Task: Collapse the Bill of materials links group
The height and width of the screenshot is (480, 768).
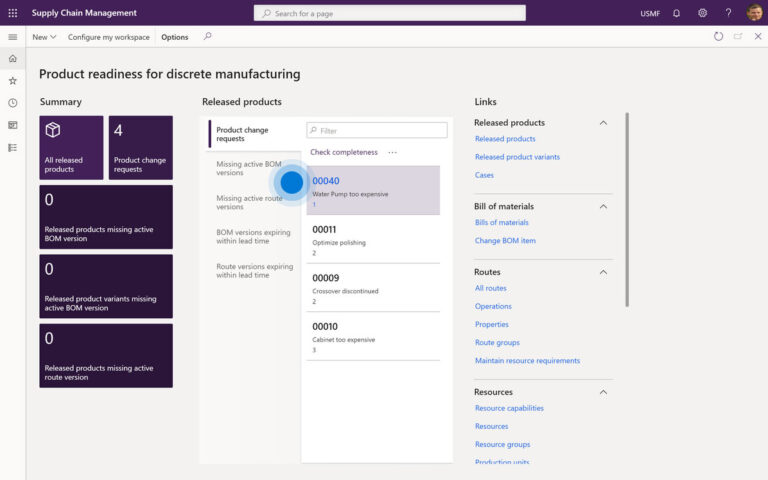Action: [x=603, y=207]
